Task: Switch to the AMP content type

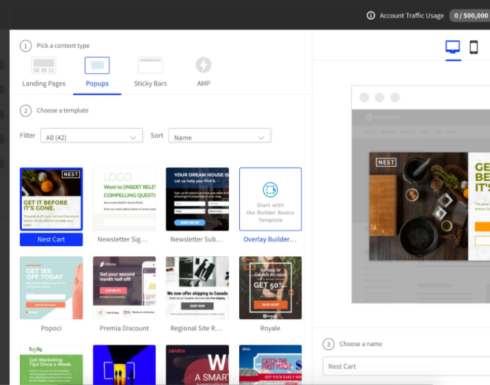Action: (x=203, y=73)
